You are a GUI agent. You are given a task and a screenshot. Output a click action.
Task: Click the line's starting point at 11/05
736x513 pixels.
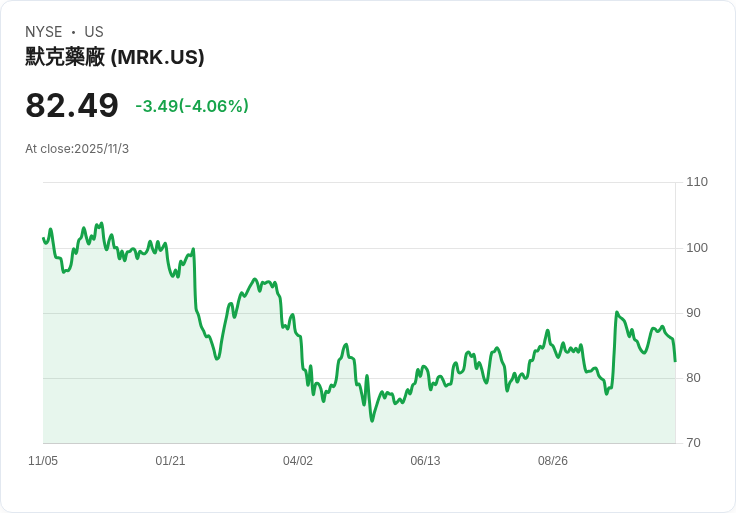43,238
